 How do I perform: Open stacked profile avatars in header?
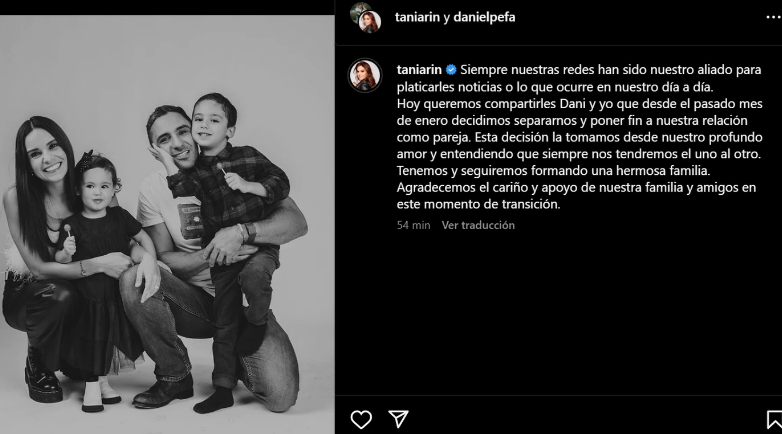coord(366,17)
